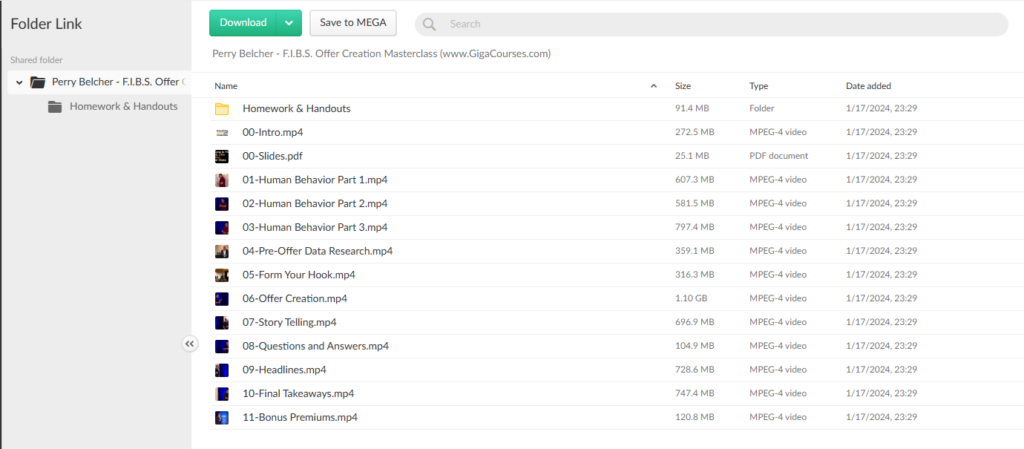This screenshot has height=449, width=1024.
Task: Open Homework & Handouts in sidebar tree
Action: pos(123,106)
